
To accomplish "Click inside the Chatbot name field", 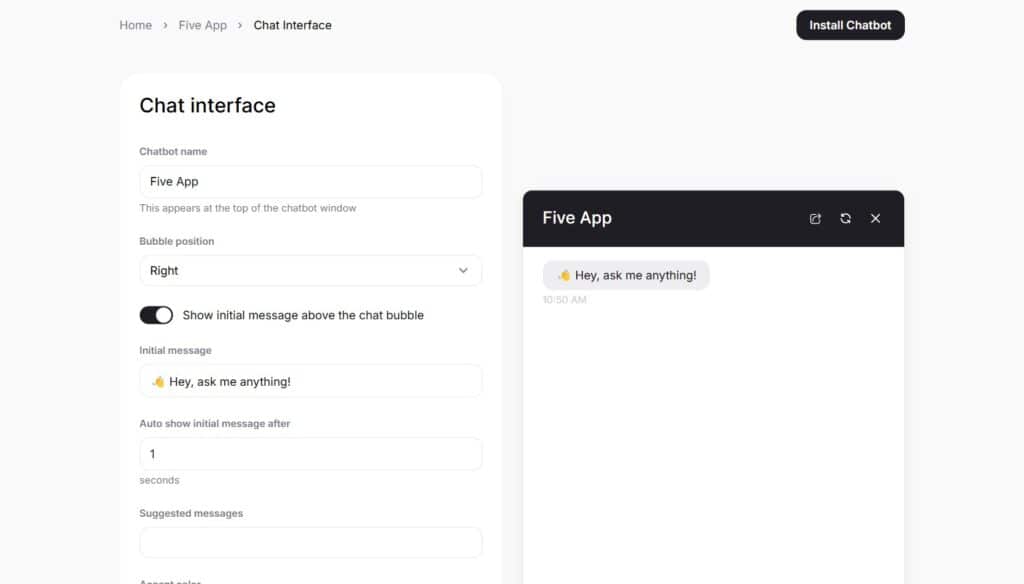I will click(x=310, y=181).
